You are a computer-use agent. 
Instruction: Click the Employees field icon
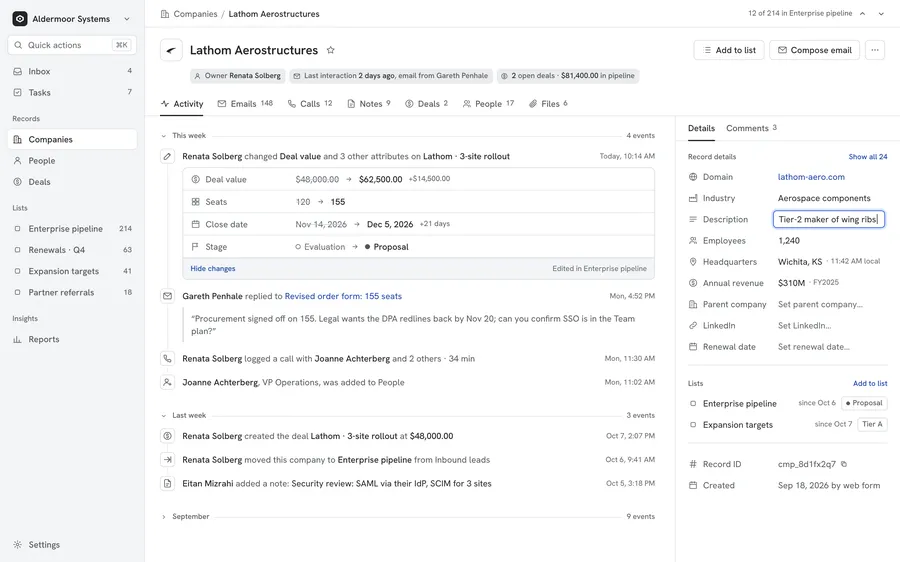(x=693, y=241)
